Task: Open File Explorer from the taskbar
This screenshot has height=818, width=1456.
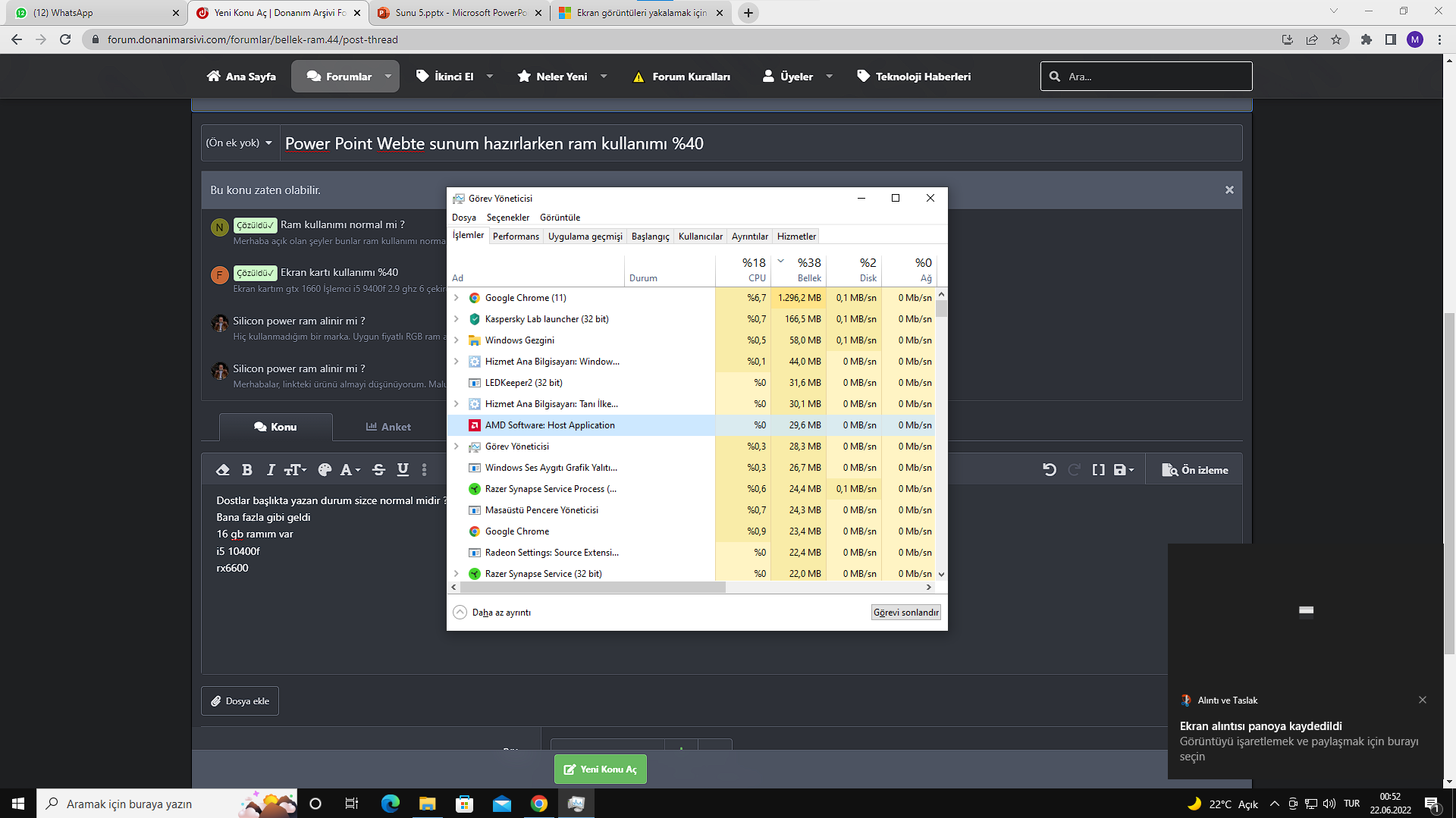Action: [x=427, y=804]
